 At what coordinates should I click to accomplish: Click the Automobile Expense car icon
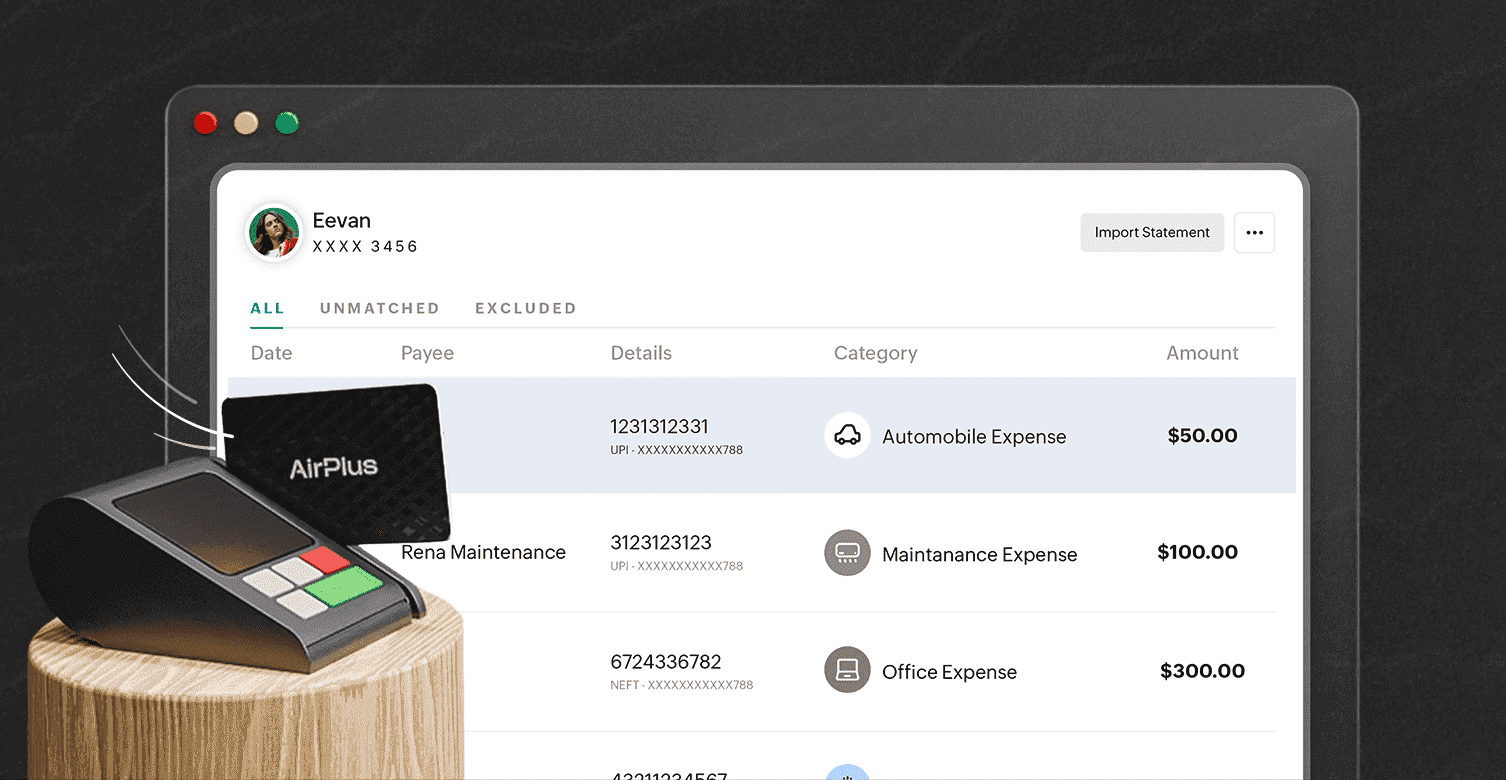coord(847,436)
